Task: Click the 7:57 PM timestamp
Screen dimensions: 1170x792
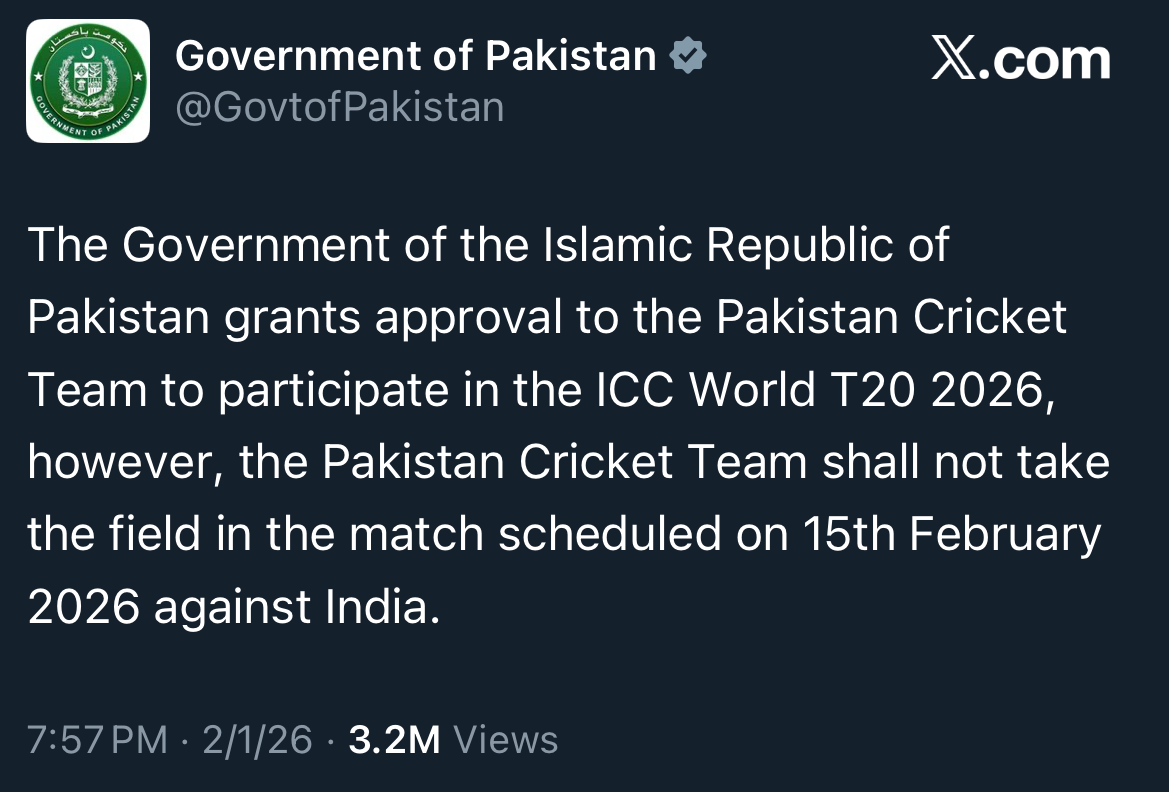Action: click(98, 740)
